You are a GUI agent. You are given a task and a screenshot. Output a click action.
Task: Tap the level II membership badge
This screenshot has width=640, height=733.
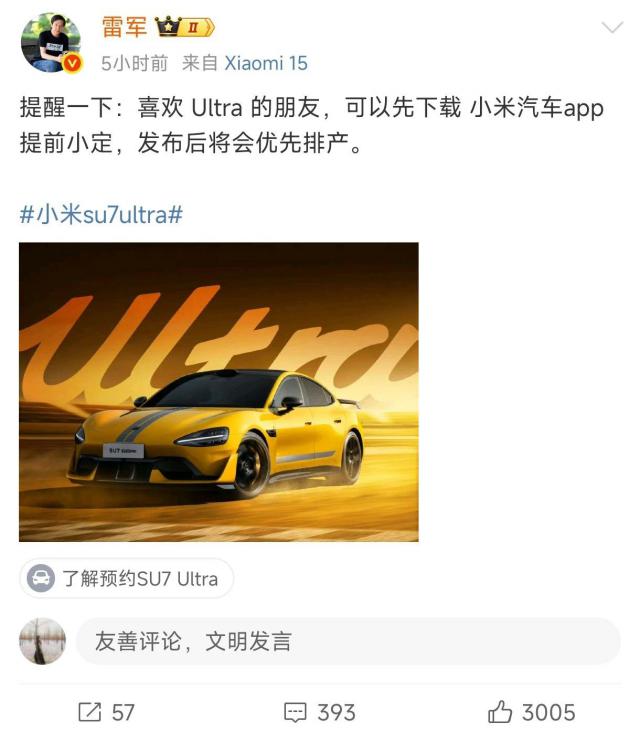click(x=196, y=28)
